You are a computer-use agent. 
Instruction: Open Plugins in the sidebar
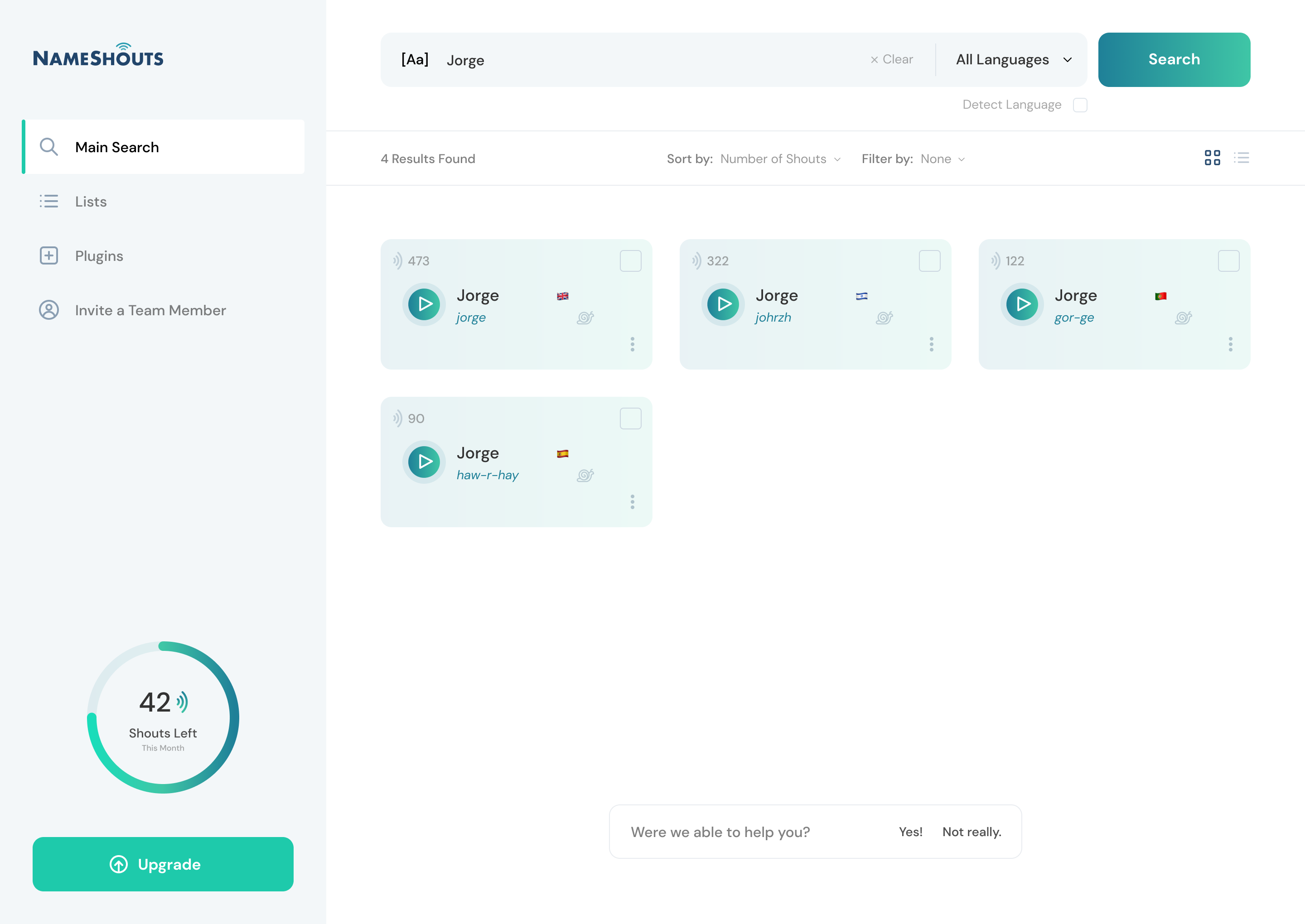click(x=81, y=255)
